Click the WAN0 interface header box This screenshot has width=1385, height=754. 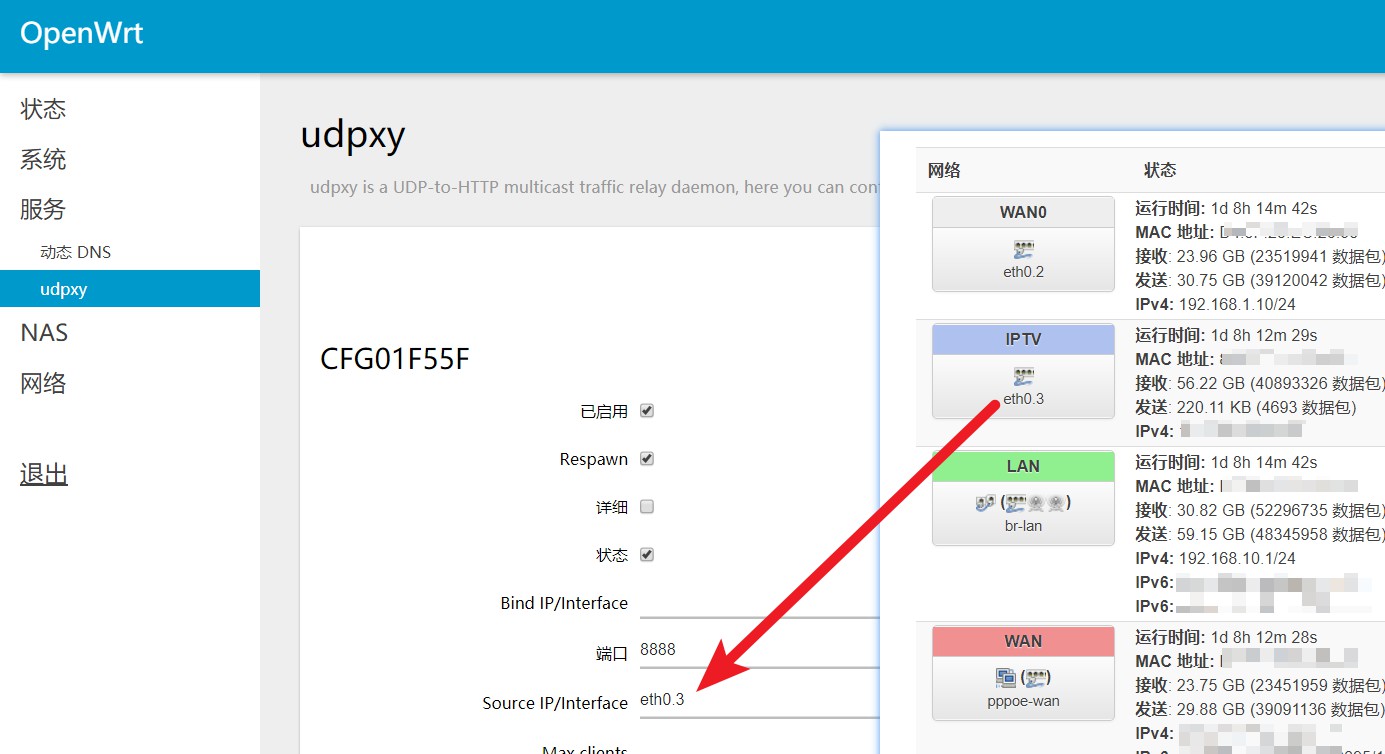click(1023, 212)
